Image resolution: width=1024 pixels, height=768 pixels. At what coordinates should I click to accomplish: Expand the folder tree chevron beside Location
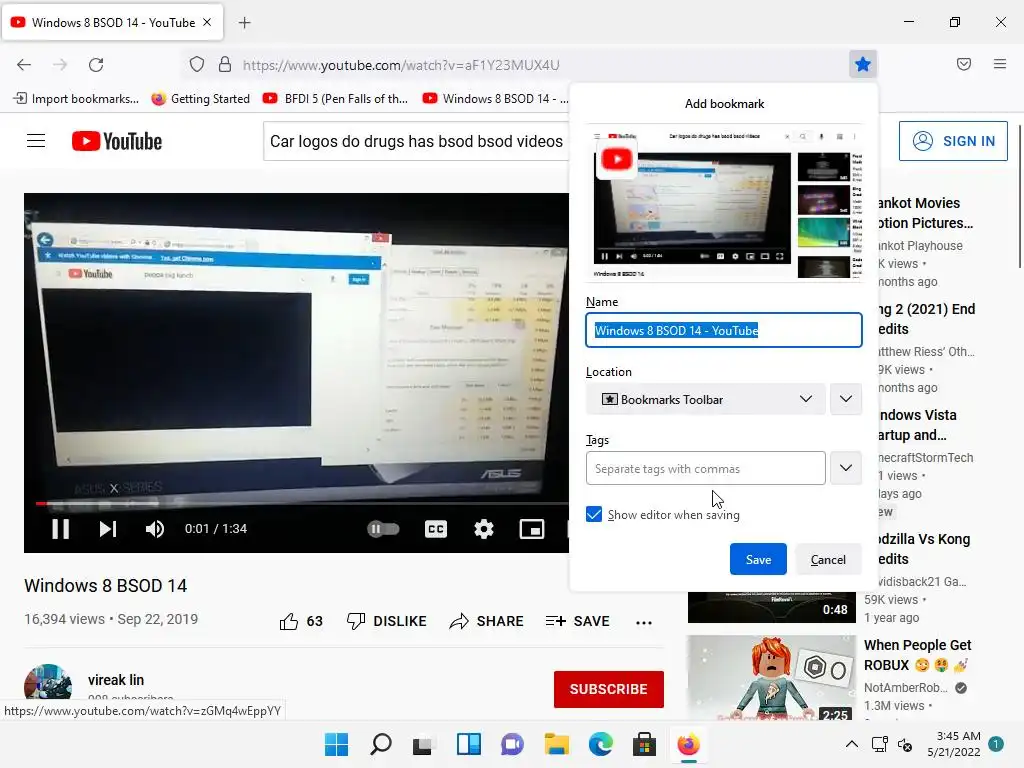pos(846,399)
